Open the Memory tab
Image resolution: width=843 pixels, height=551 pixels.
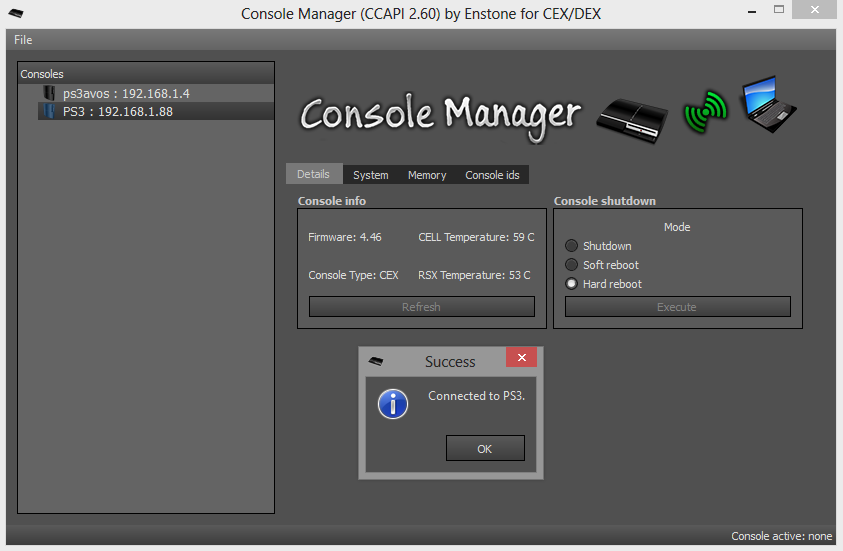pyautogui.click(x=427, y=175)
